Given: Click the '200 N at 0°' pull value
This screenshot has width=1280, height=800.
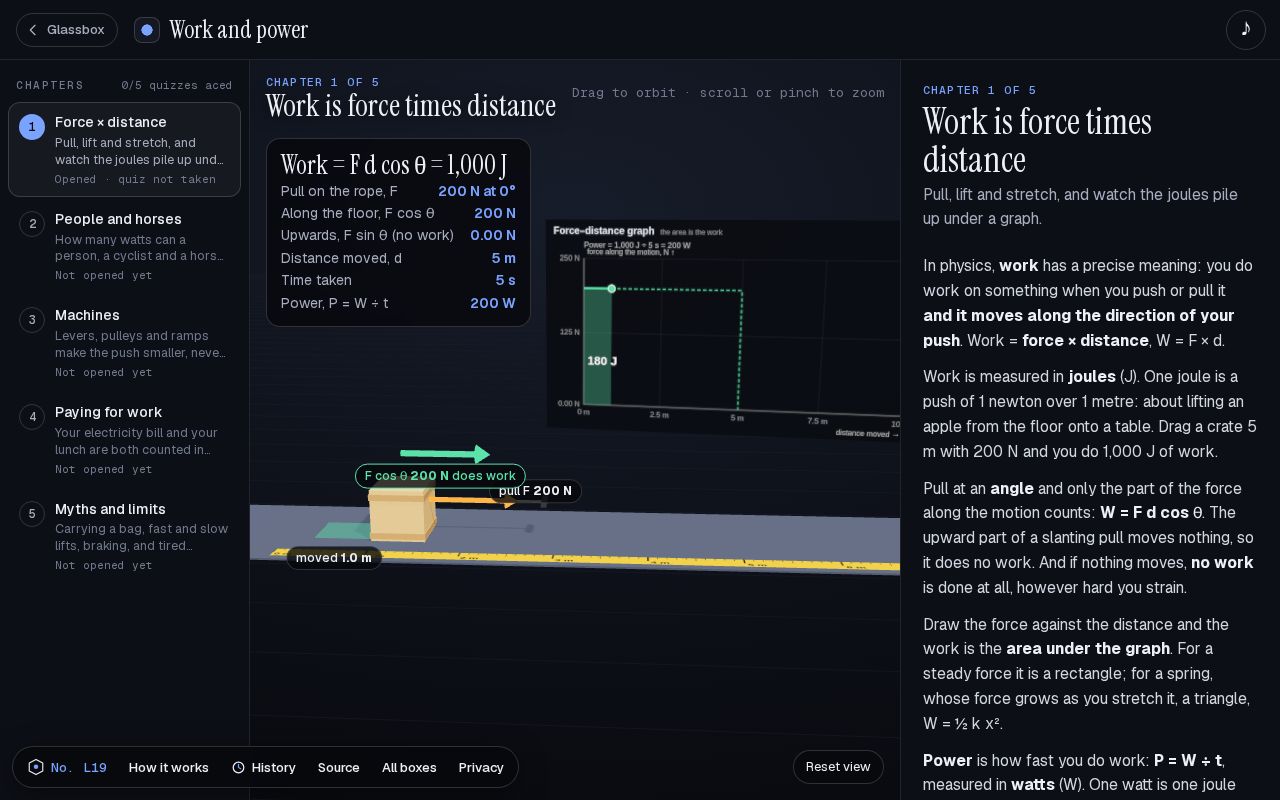Looking at the screenshot, I should pos(477,191).
